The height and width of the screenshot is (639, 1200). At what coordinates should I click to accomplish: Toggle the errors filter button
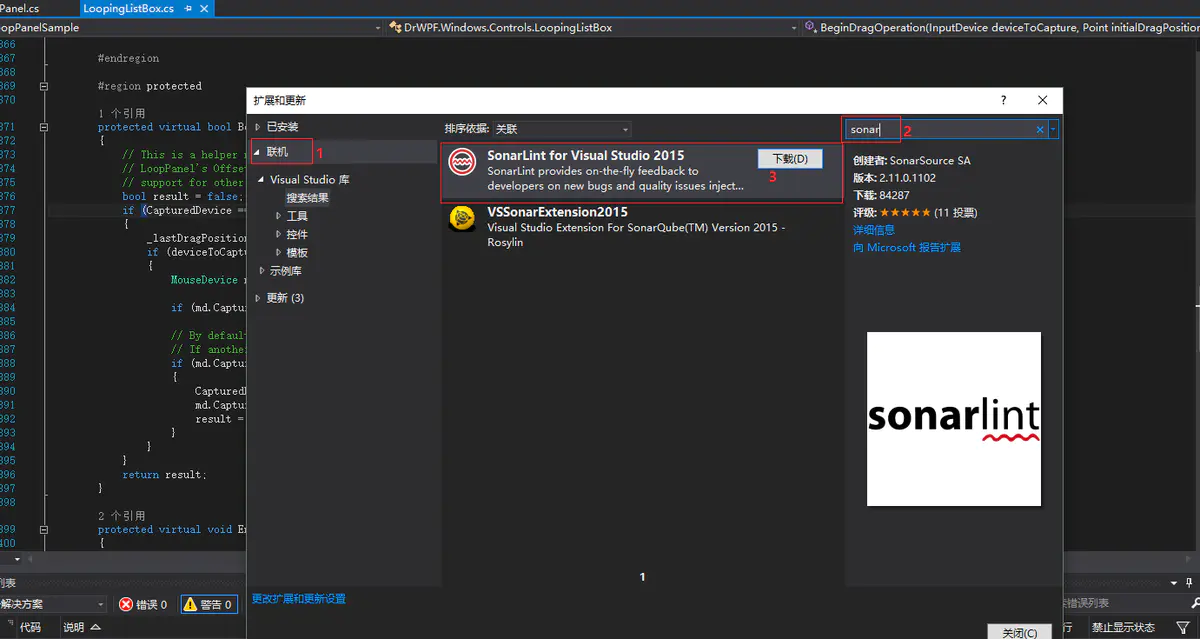[x=143, y=604]
